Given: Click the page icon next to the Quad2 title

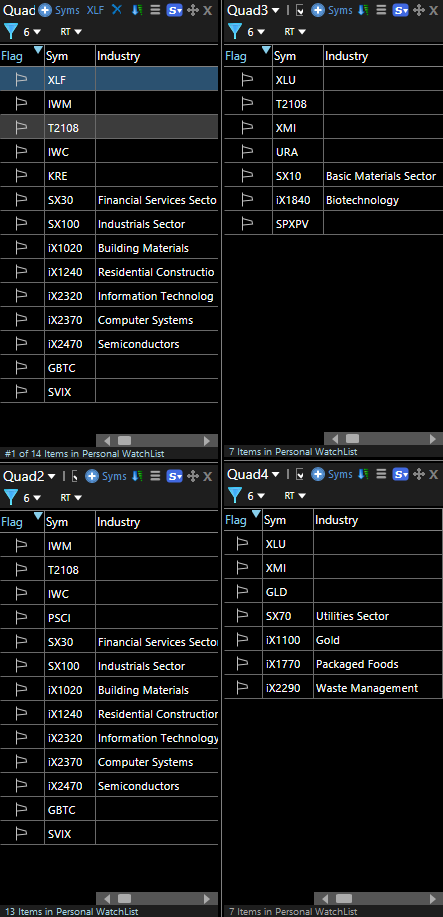Looking at the screenshot, I should tap(74, 476).
